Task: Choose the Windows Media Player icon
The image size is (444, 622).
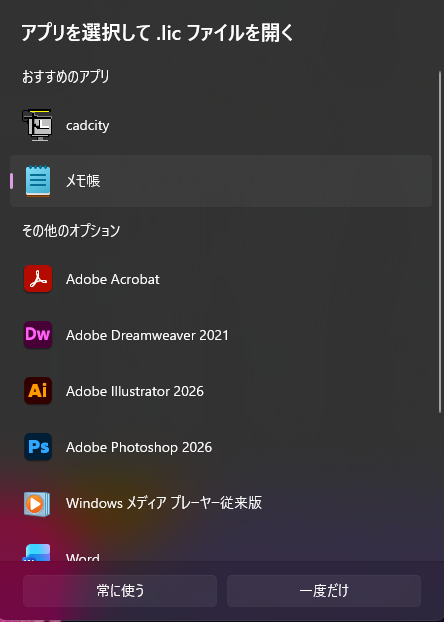Action: point(37,504)
